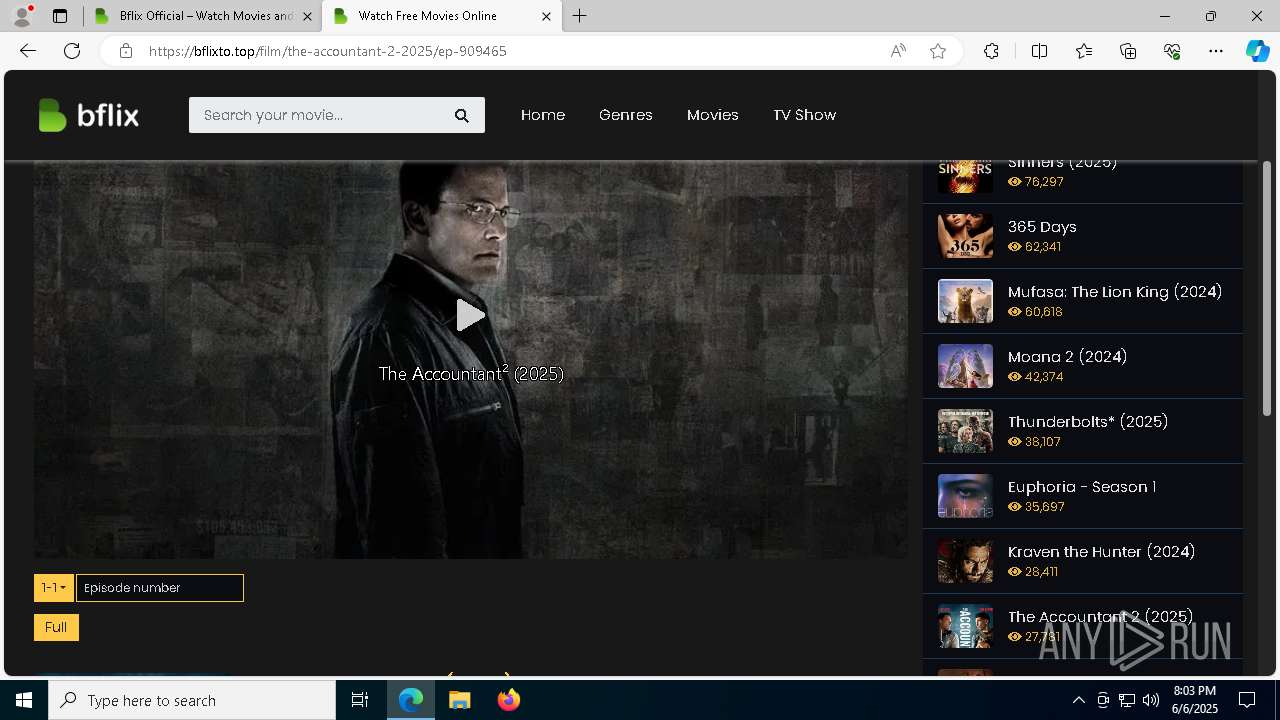The image size is (1280, 720).
Task: Open Task View on taskbar
Action: click(x=360, y=700)
